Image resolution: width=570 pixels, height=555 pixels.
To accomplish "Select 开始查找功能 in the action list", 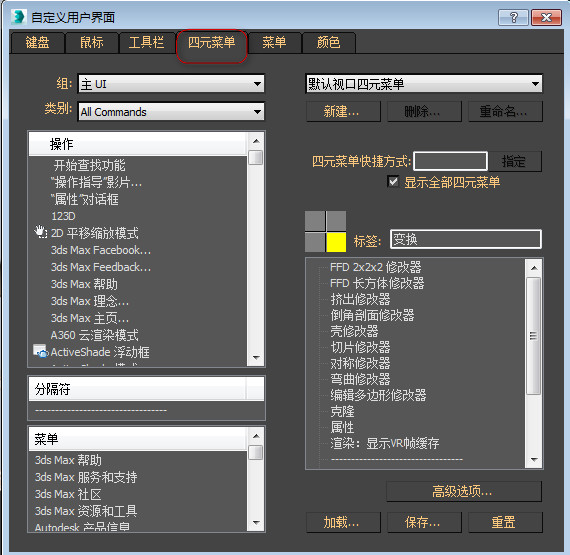I will pos(89,165).
